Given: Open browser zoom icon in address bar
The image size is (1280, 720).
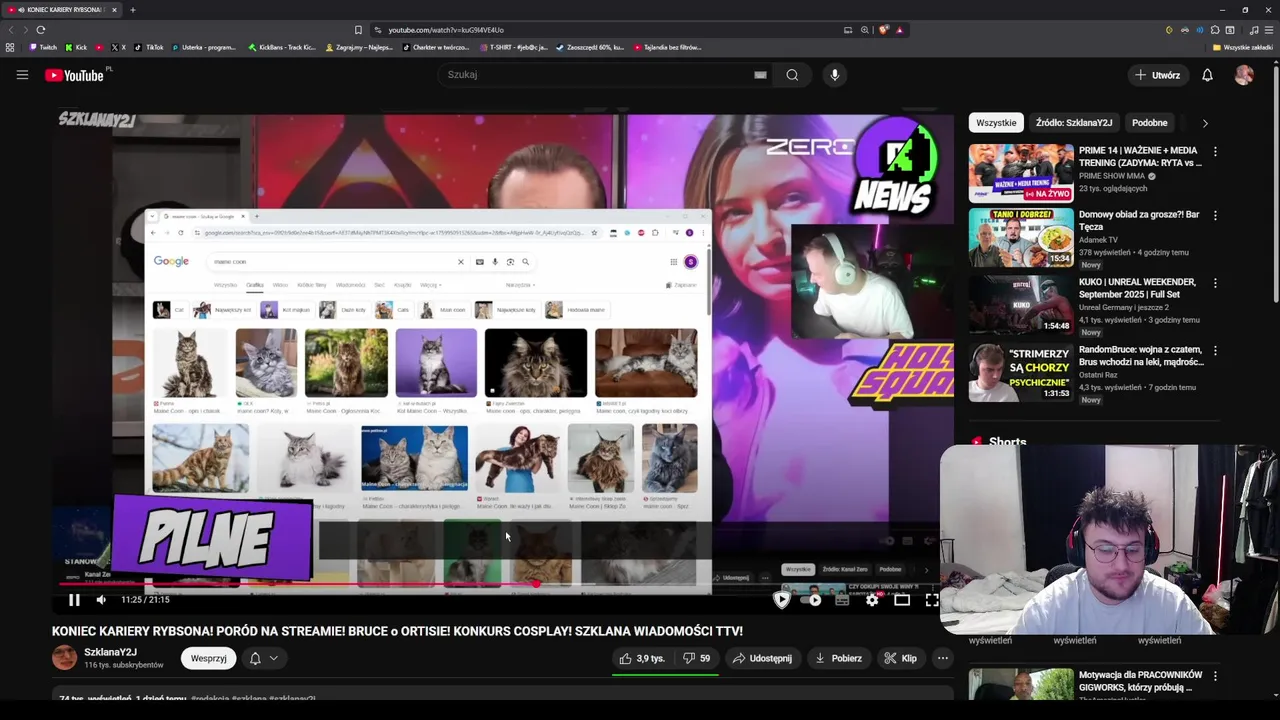Looking at the screenshot, I should click(x=865, y=30).
